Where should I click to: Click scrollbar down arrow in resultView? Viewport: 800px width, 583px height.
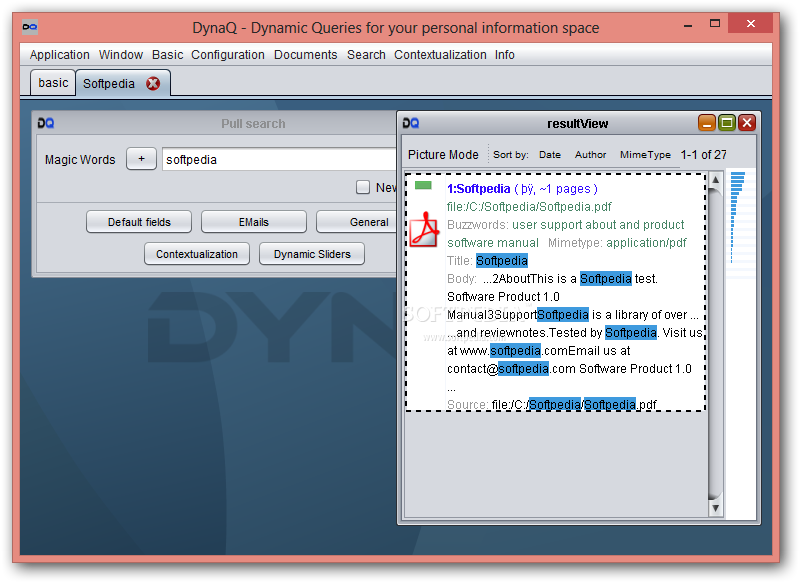(x=715, y=508)
